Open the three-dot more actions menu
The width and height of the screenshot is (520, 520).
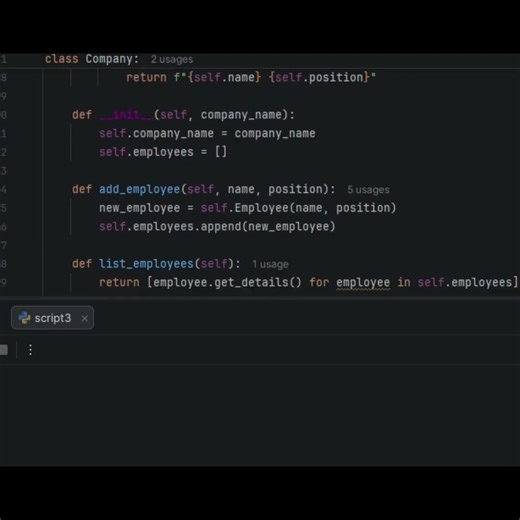(30, 350)
